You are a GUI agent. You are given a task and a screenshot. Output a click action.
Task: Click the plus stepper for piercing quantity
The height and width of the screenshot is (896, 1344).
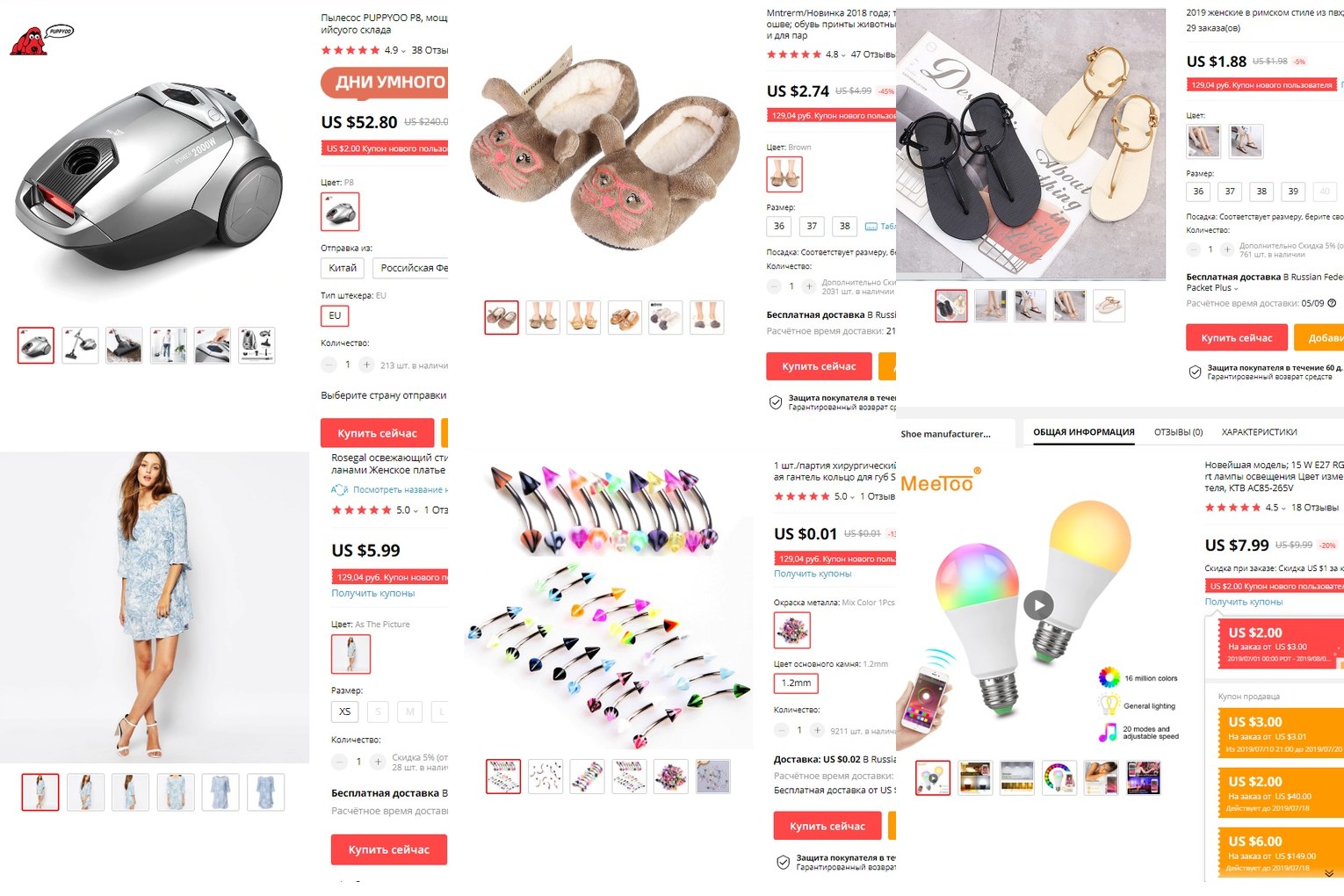[x=817, y=730]
